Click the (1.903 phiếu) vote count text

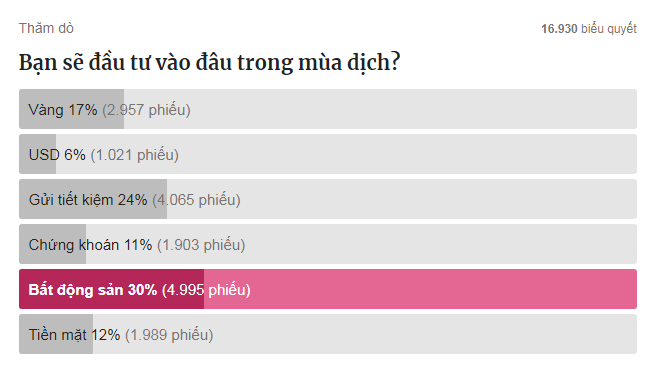[x=201, y=245]
